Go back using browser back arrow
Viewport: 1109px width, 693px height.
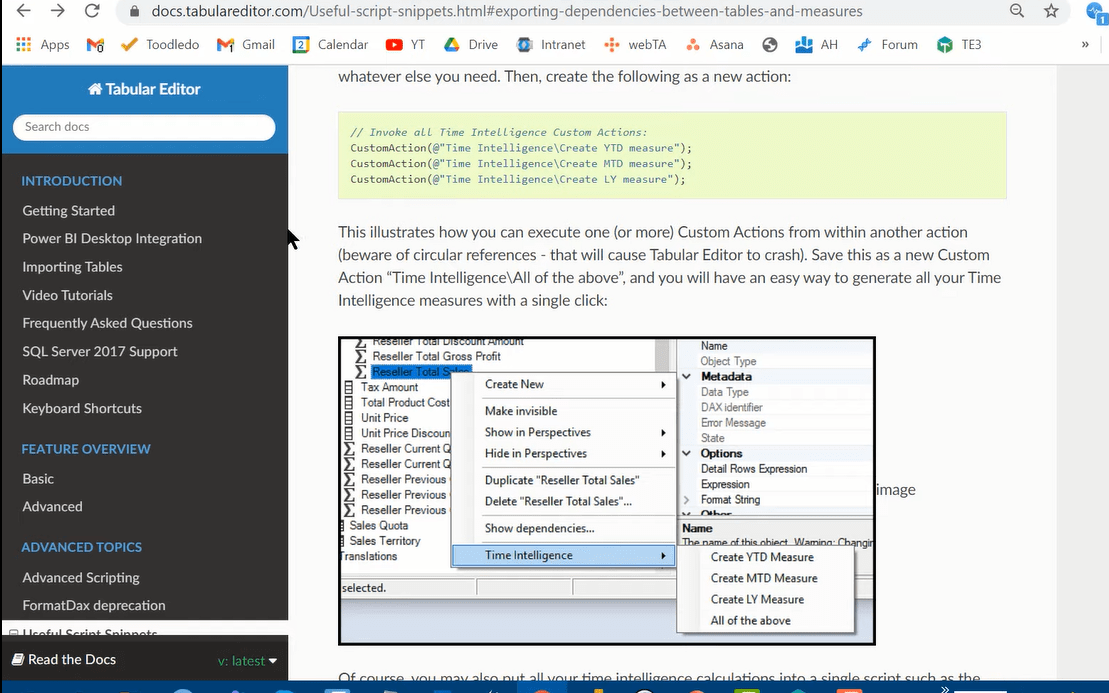(x=23, y=11)
